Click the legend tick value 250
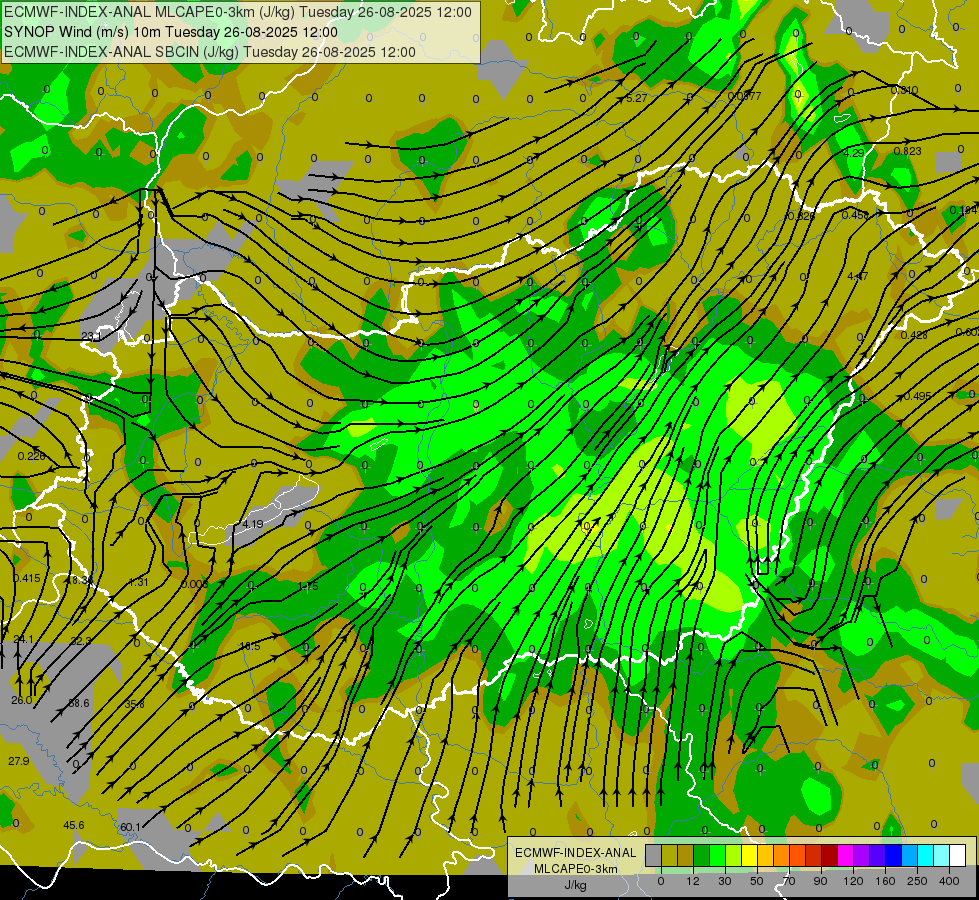This screenshot has width=979, height=900. click(x=917, y=881)
